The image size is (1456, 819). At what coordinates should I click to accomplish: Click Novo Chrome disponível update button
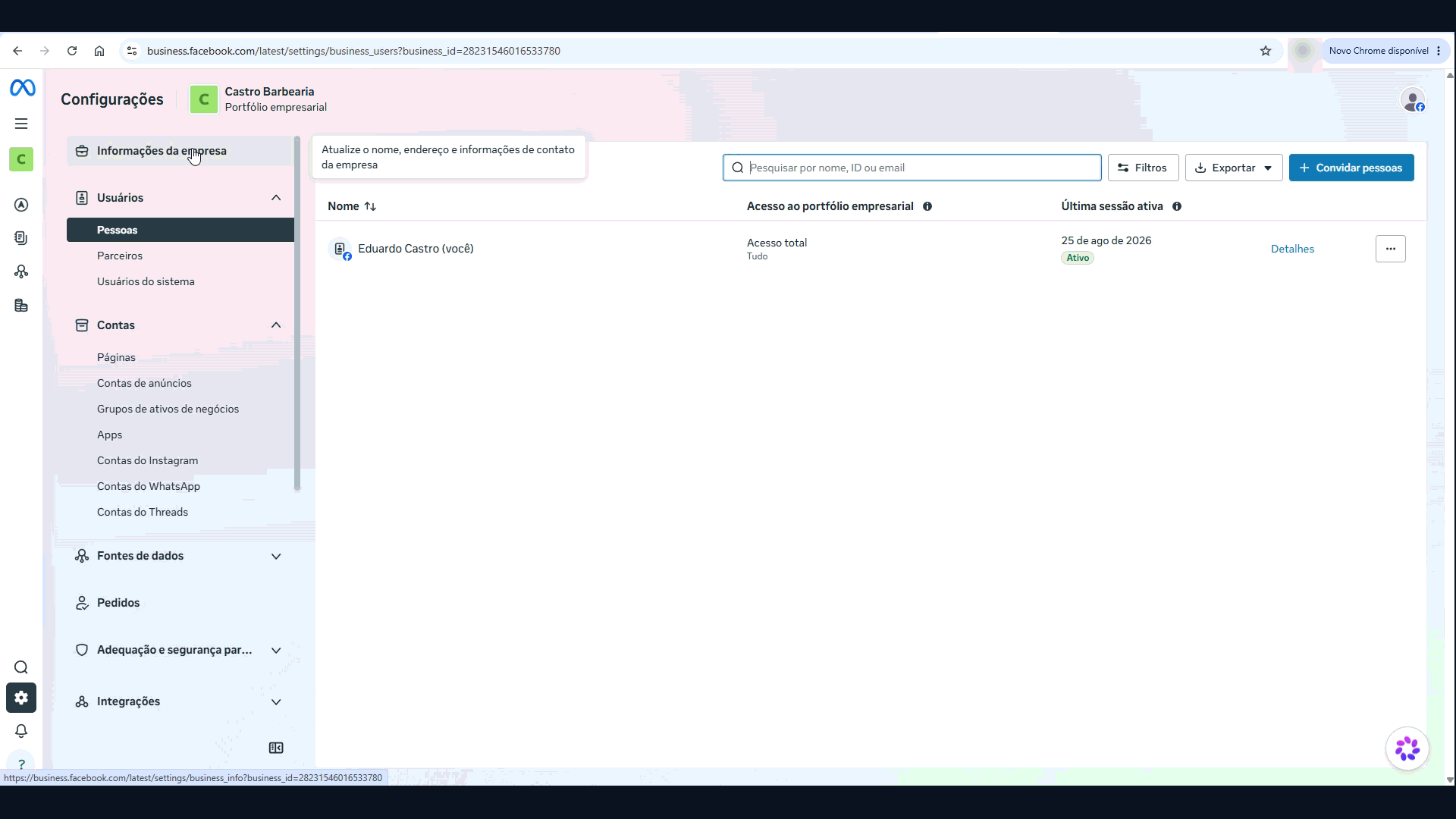click(1385, 51)
